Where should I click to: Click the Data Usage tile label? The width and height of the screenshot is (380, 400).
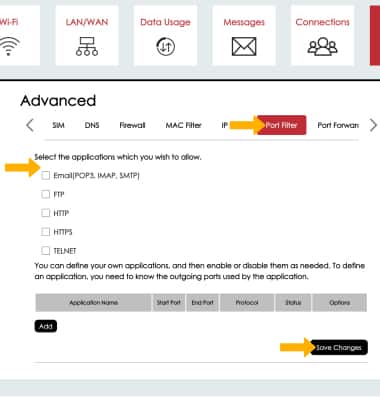pyautogui.click(x=165, y=22)
